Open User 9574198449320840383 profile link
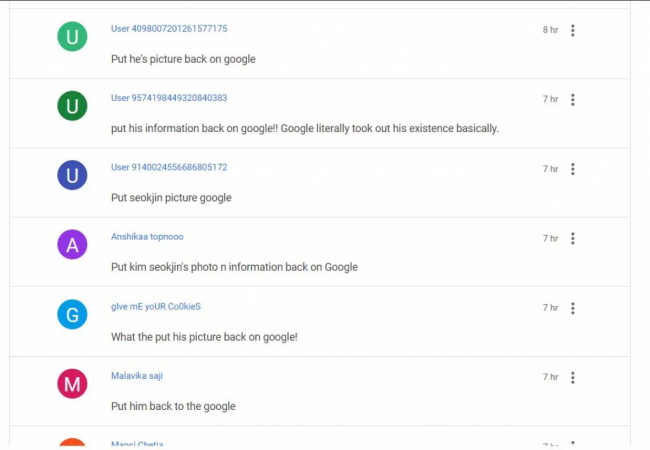This screenshot has width=650, height=450. tap(169, 98)
